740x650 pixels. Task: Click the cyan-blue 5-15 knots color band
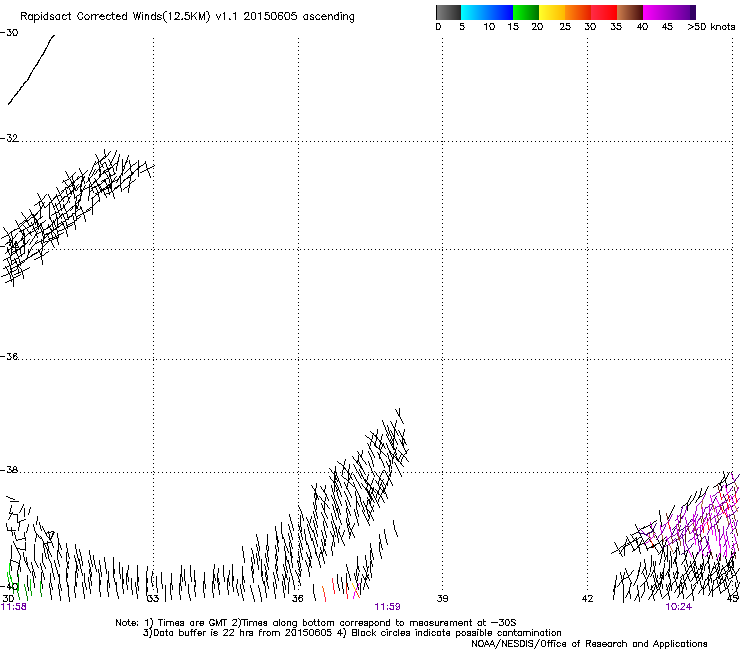pyautogui.click(x=487, y=12)
